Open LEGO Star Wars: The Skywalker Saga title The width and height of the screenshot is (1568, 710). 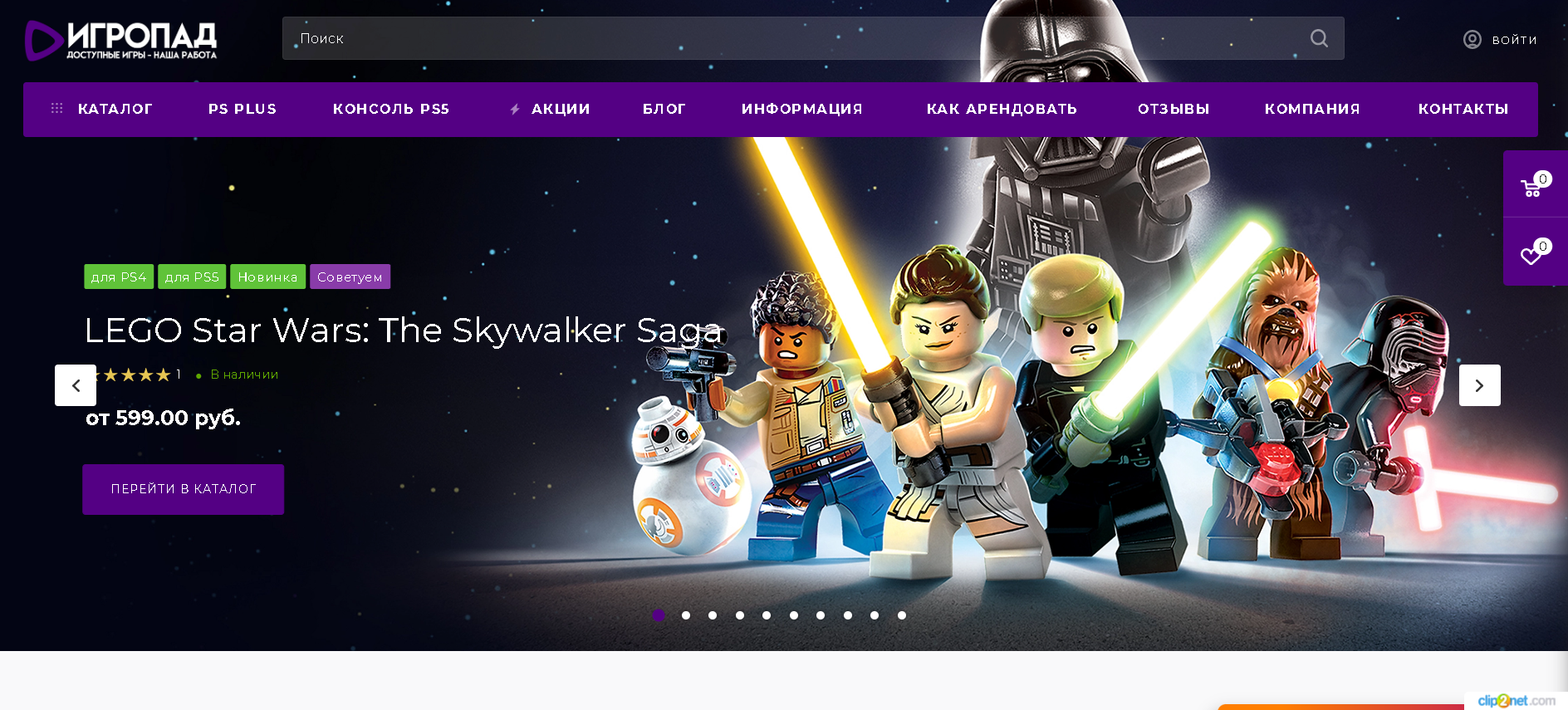(404, 331)
